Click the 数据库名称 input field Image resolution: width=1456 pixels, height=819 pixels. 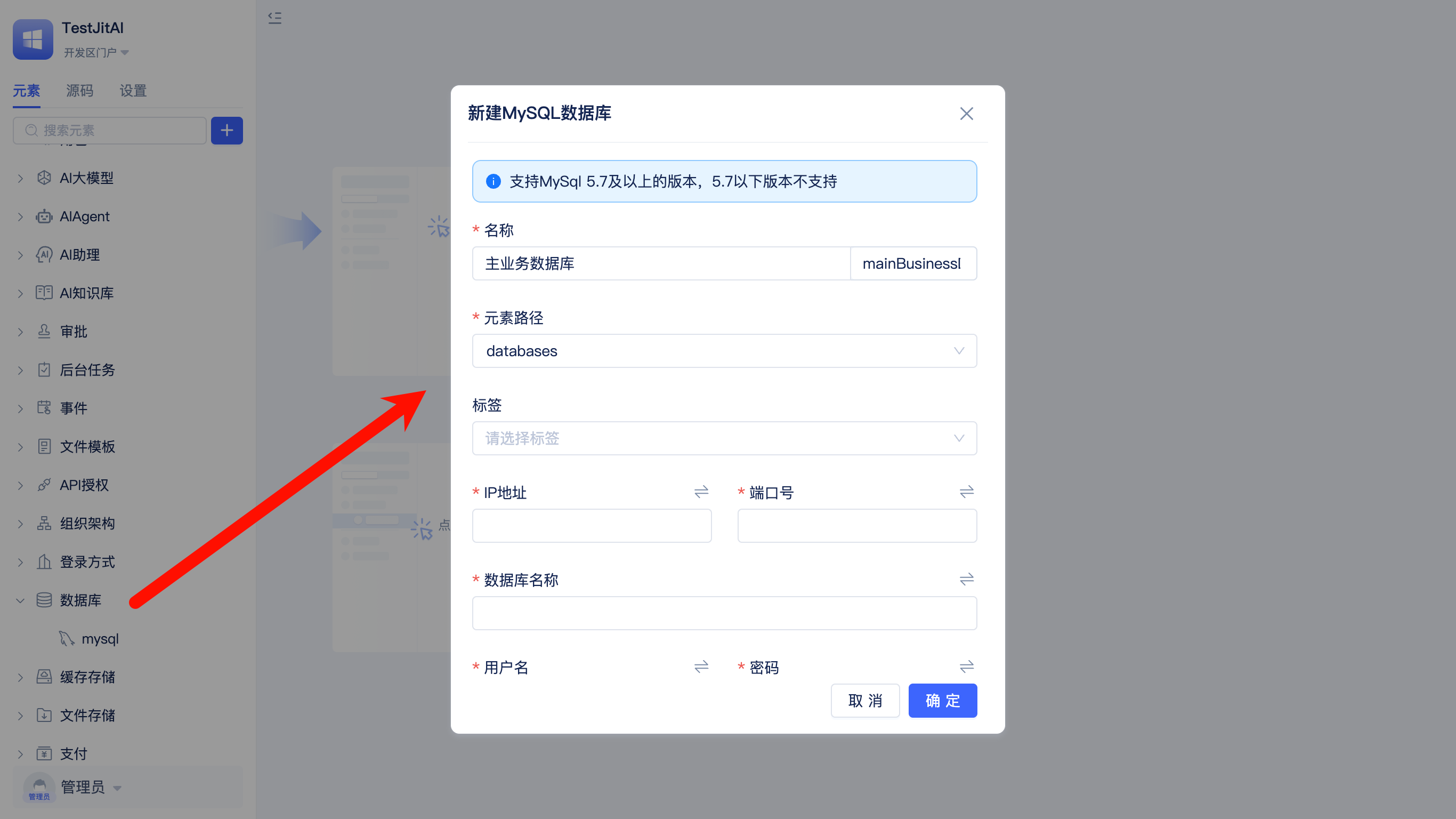pos(724,613)
